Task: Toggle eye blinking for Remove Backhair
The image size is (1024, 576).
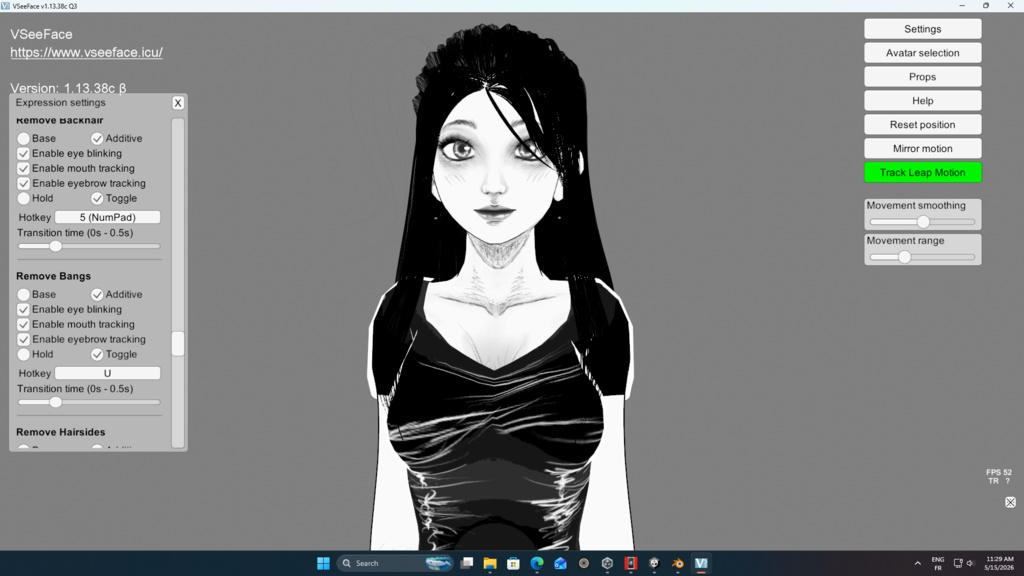Action: coord(24,153)
